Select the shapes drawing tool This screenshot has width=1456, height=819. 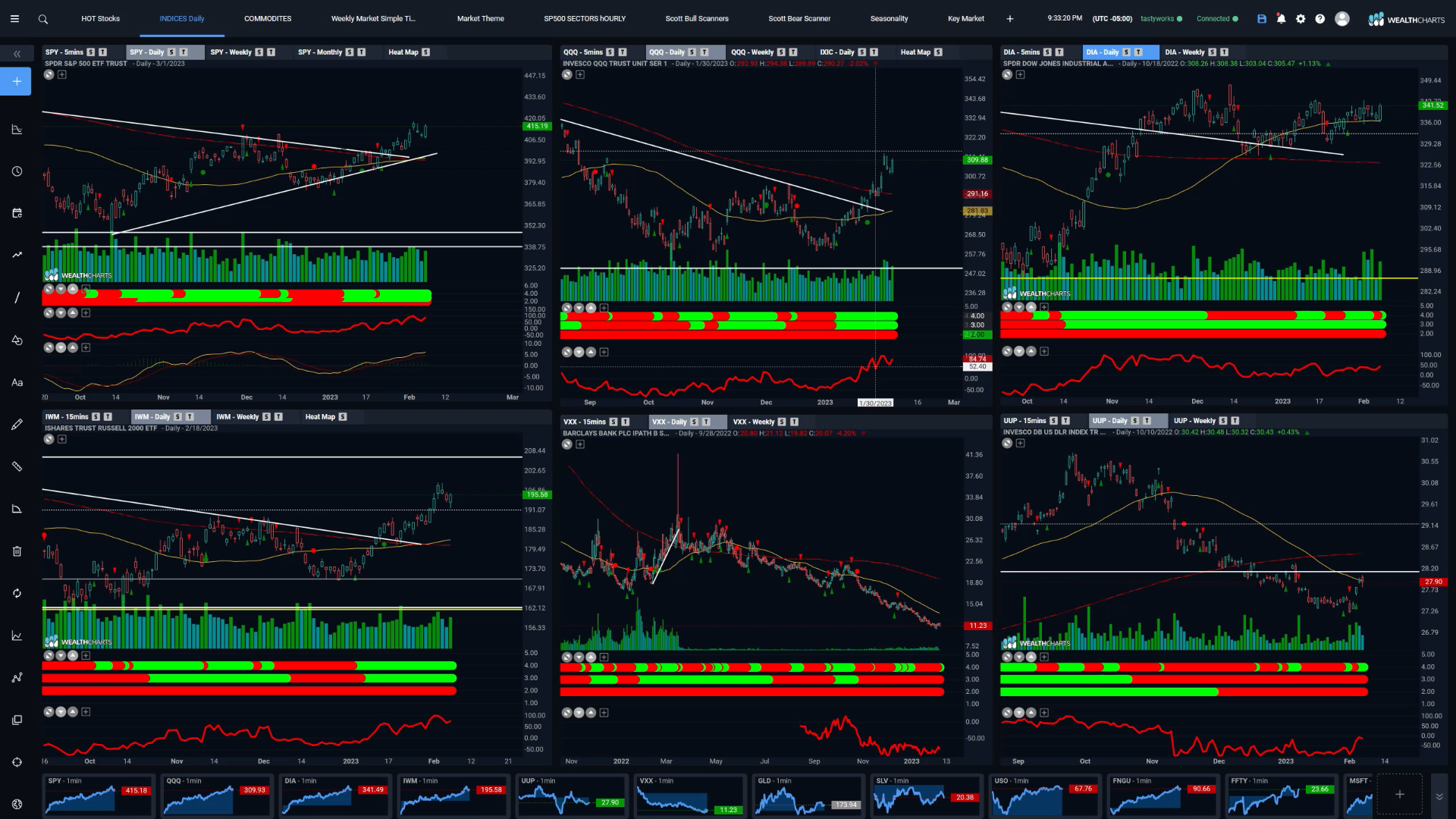tap(17, 340)
